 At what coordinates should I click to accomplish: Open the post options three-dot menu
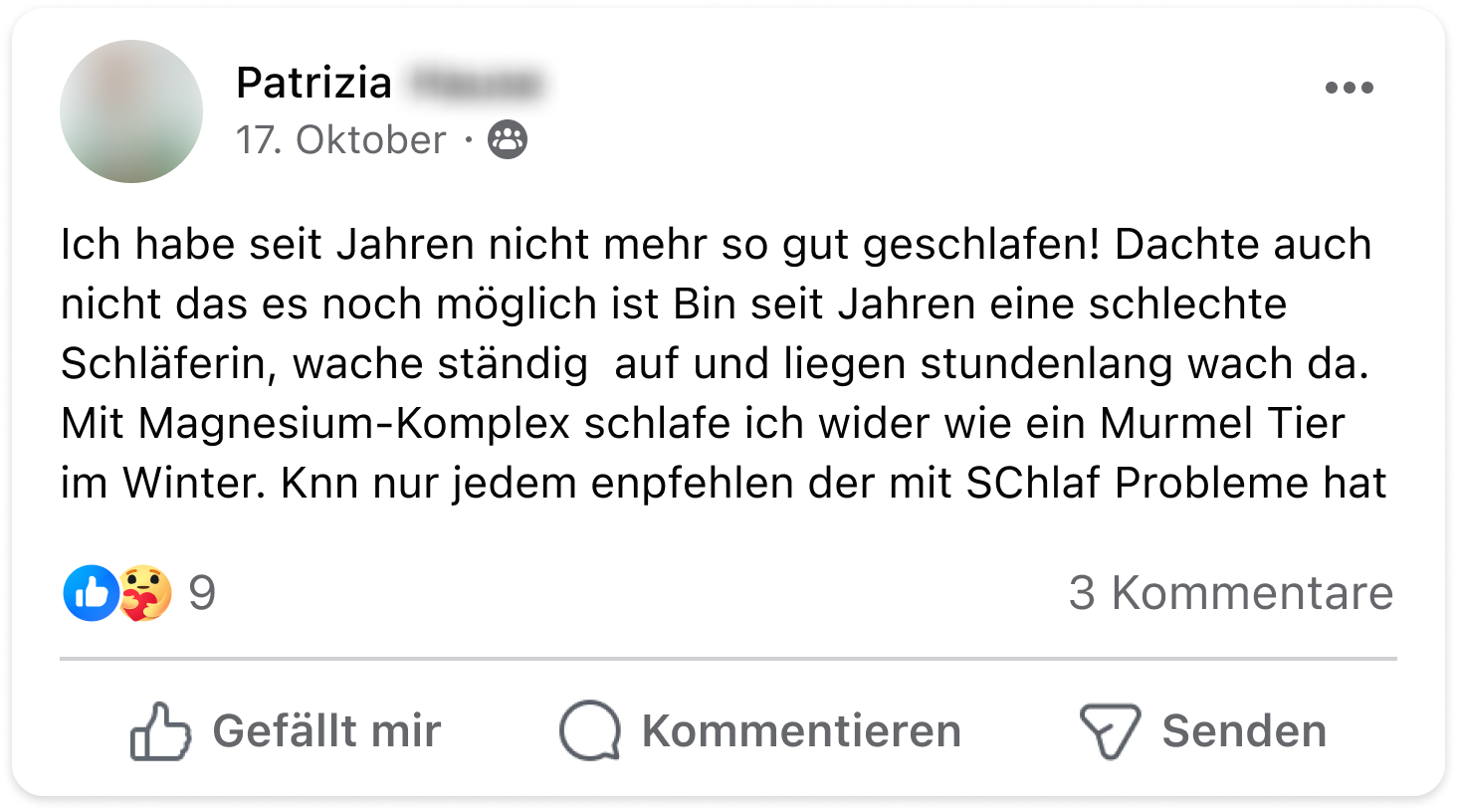point(1349,88)
